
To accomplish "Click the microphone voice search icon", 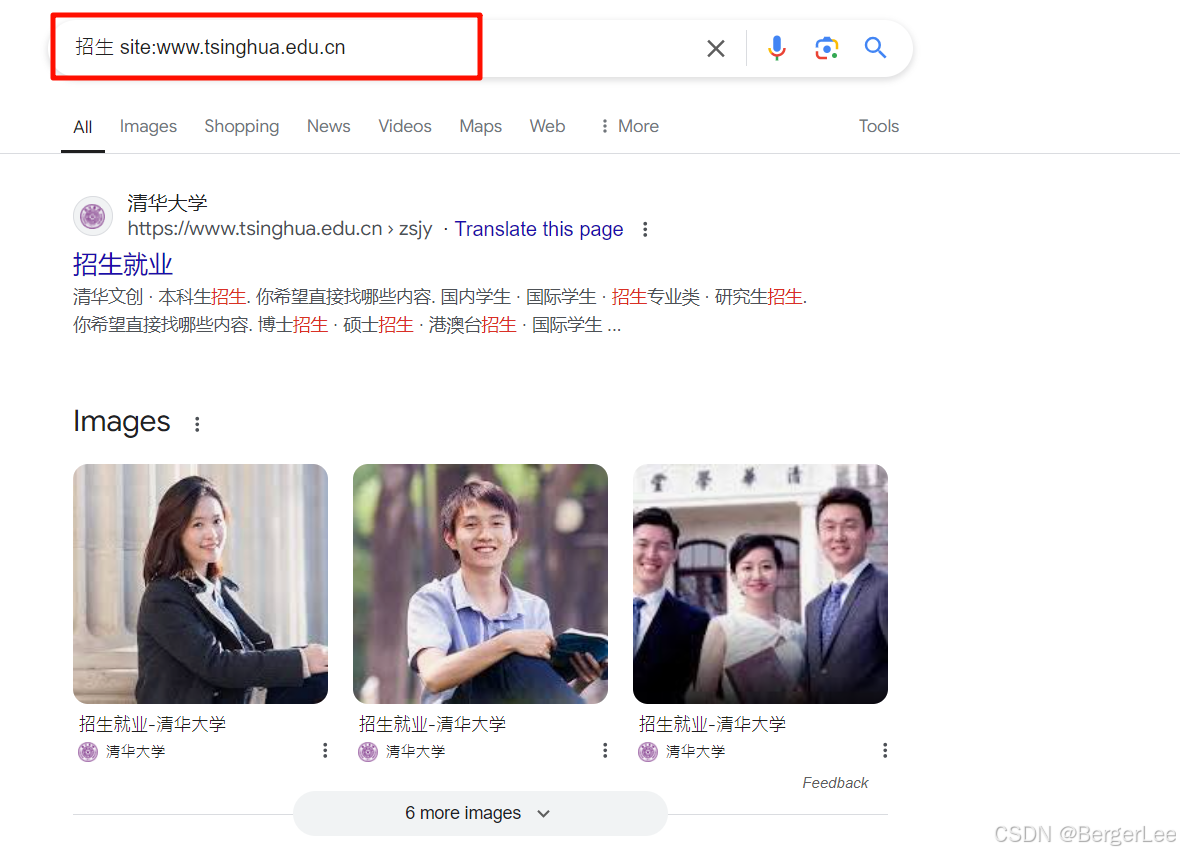I will tap(777, 48).
